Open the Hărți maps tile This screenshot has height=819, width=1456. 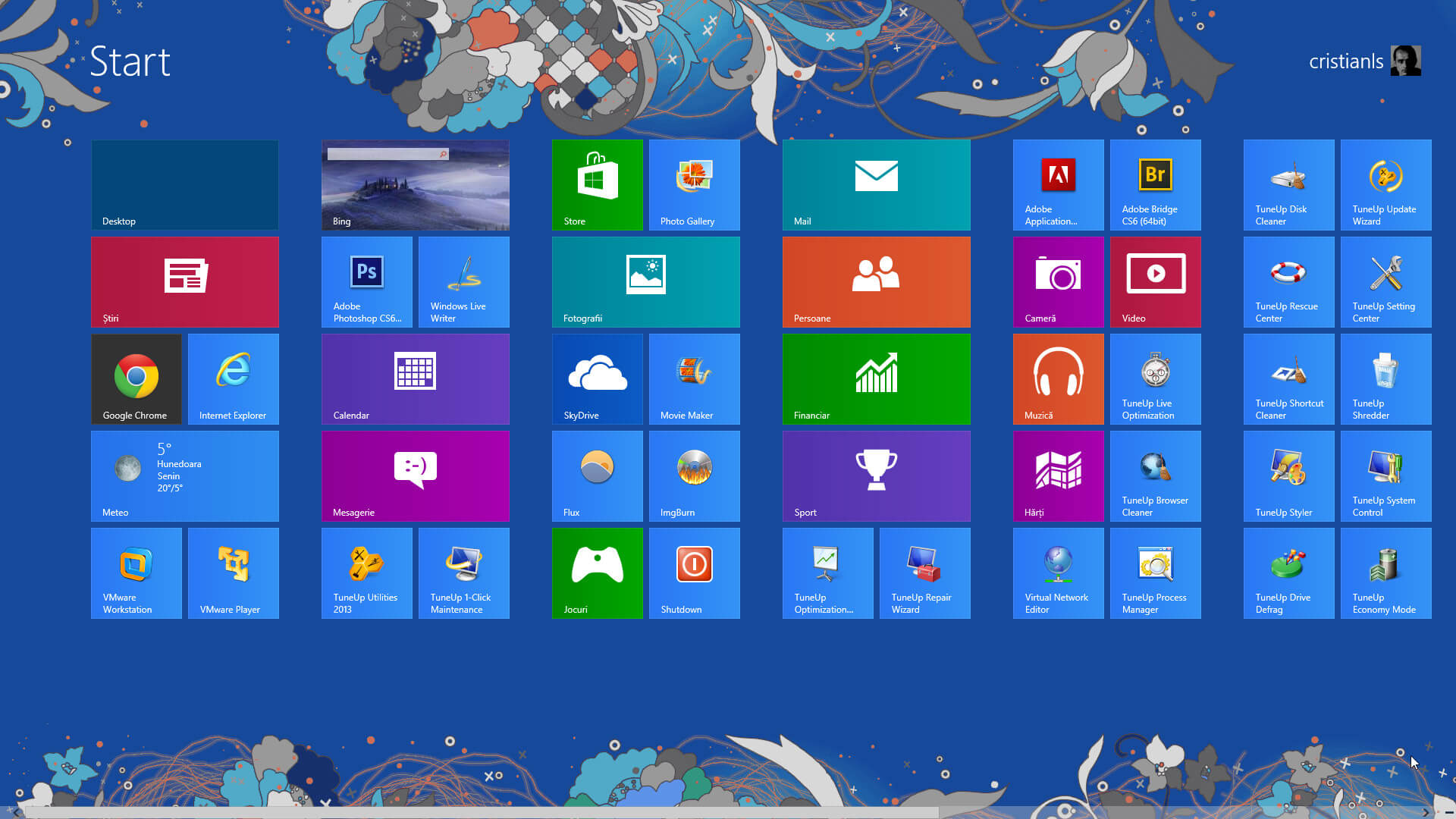[1058, 475]
